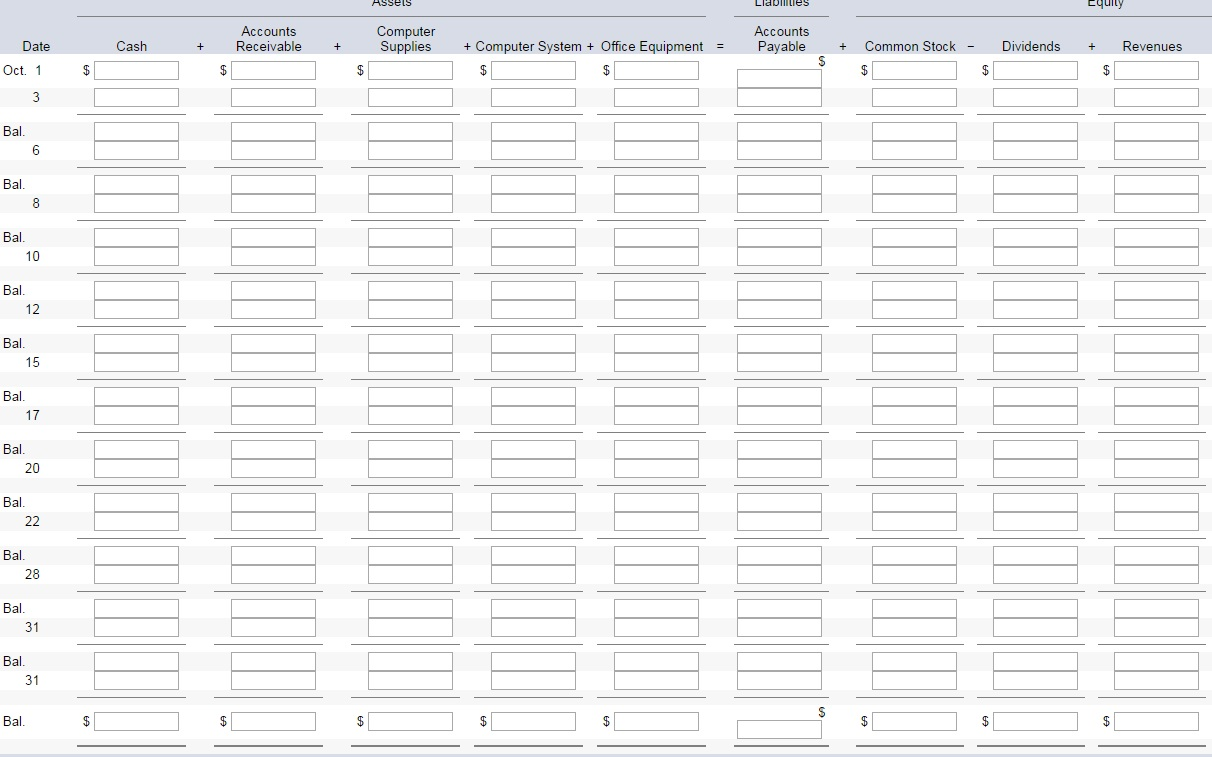Select the Revenues field in row 6
Viewport: 1212px width, 757px height.
(x=1156, y=150)
